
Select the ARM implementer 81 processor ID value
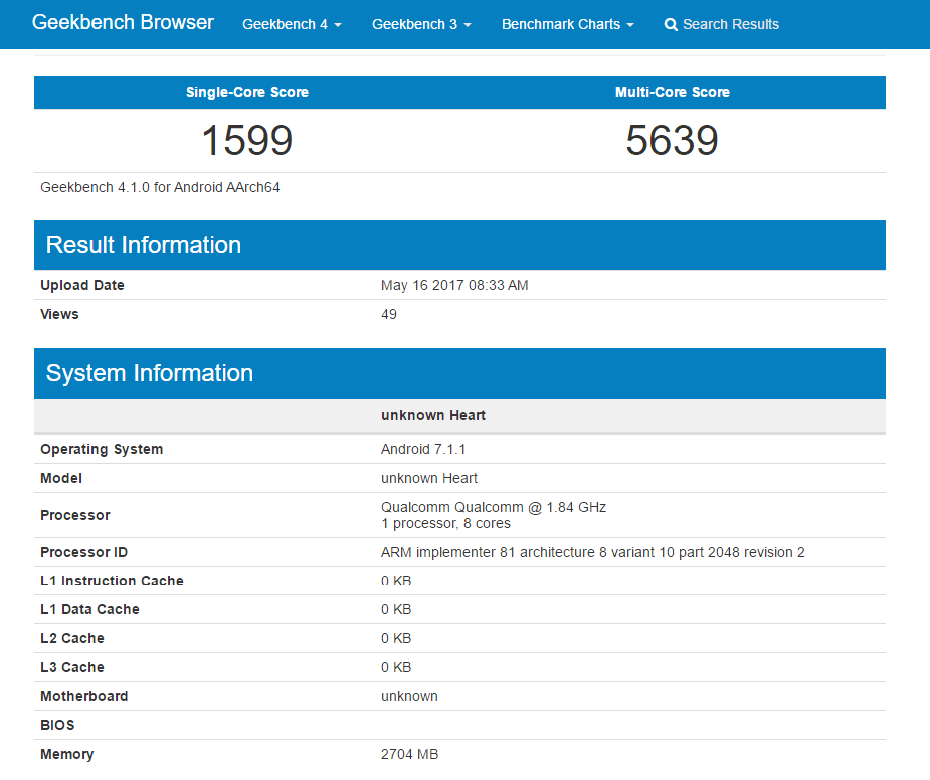pyautogui.click(x=593, y=552)
